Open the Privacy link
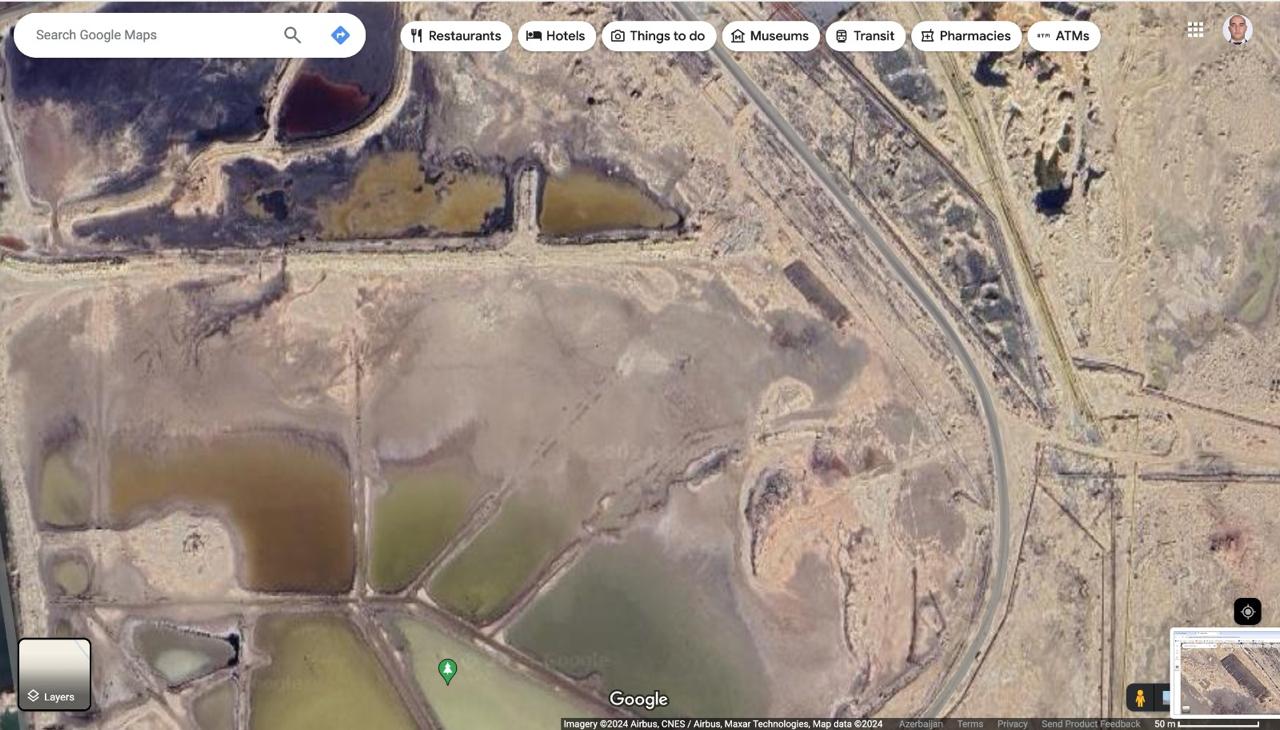Screen dimensions: 1280x730 click(1012, 724)
